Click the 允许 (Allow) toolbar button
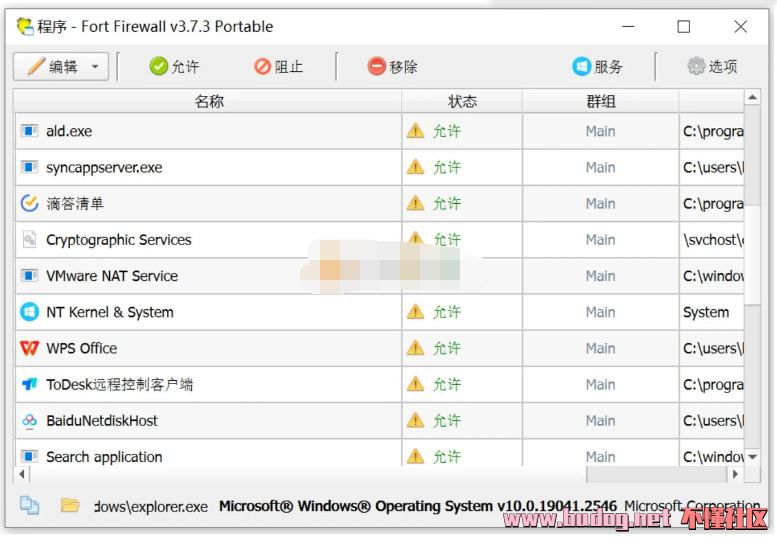The image size is (777, 539). [174, 67]
